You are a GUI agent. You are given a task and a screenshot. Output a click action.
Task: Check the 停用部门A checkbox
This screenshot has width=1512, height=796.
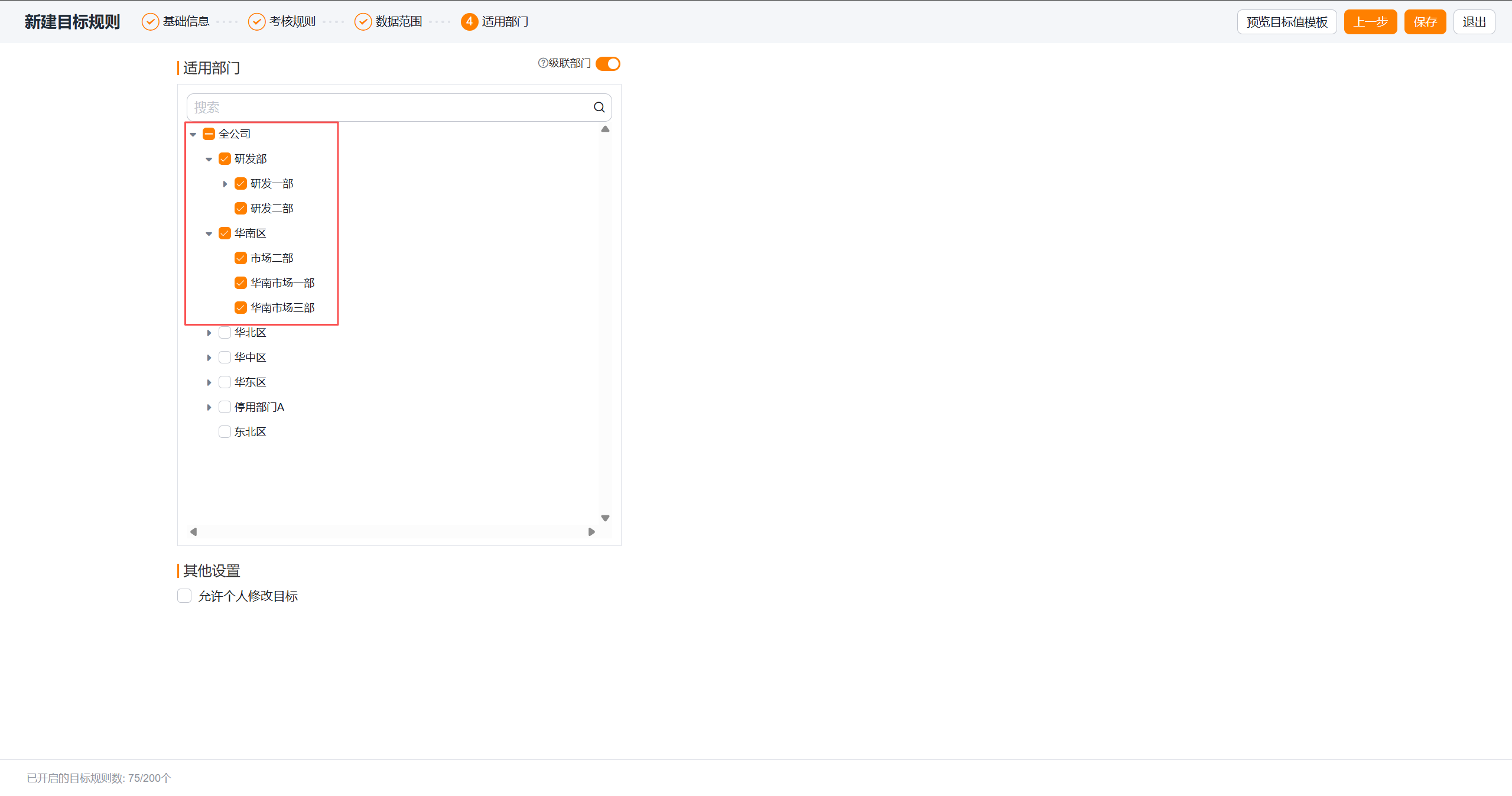pyautogui.click(x=225, y=407)
